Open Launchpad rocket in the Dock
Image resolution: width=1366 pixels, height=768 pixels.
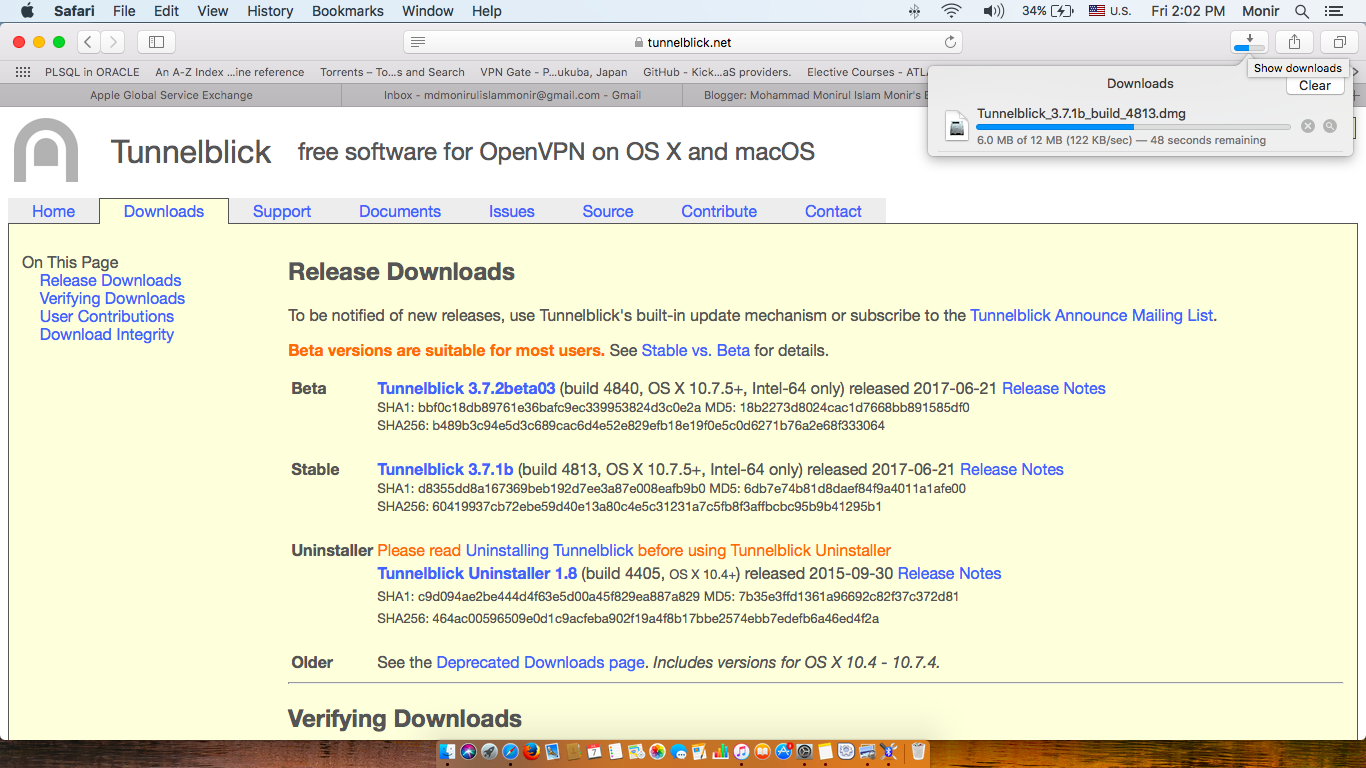489,751
